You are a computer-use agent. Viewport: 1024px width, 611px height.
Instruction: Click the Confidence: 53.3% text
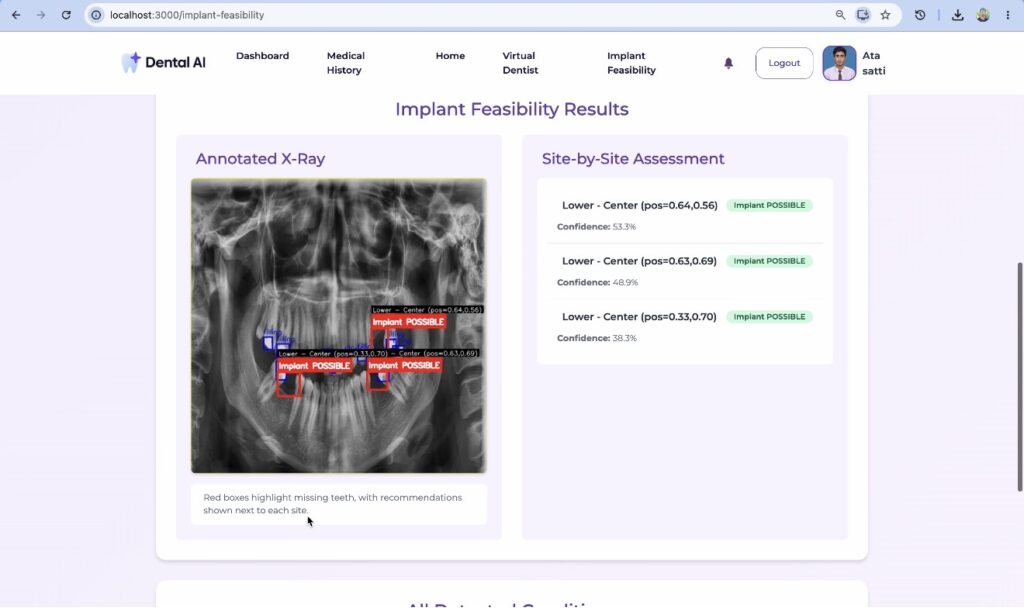[x=596, y=227]
